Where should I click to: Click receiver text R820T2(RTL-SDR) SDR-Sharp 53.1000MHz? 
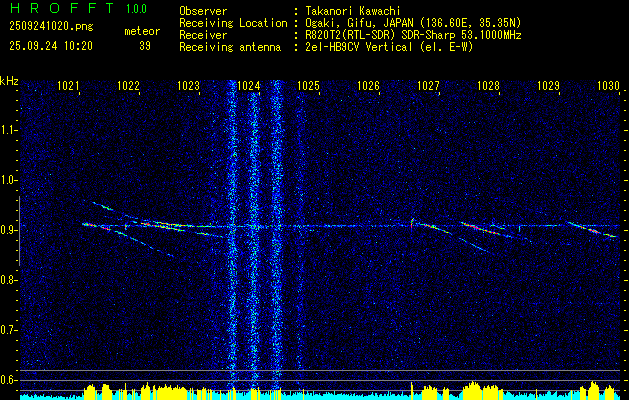pyautogui.click(x=413, y=35)
